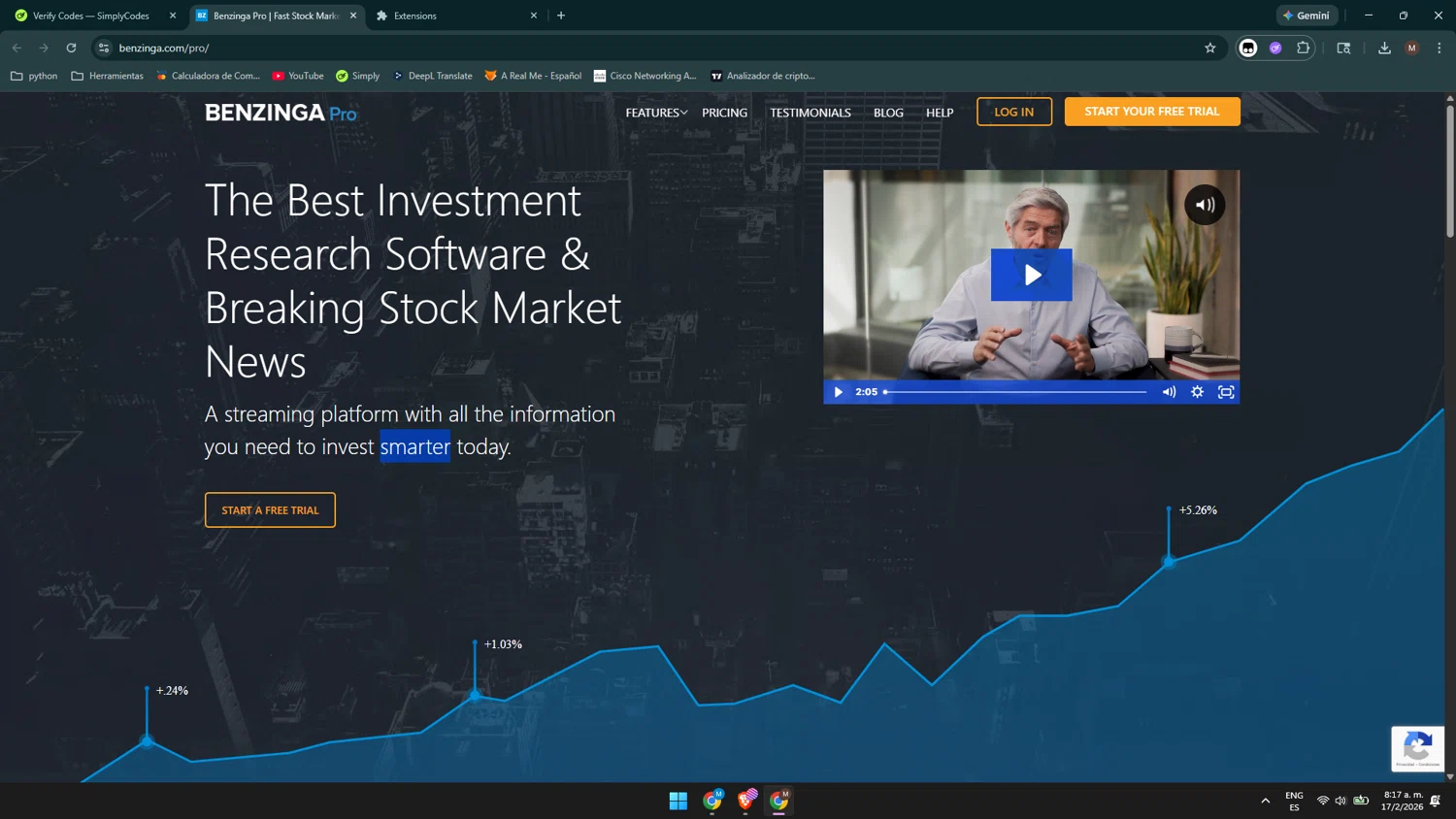Screen dimensions: 1456x819
Task: Click the Gemini button
Action: click(1307, 16)
